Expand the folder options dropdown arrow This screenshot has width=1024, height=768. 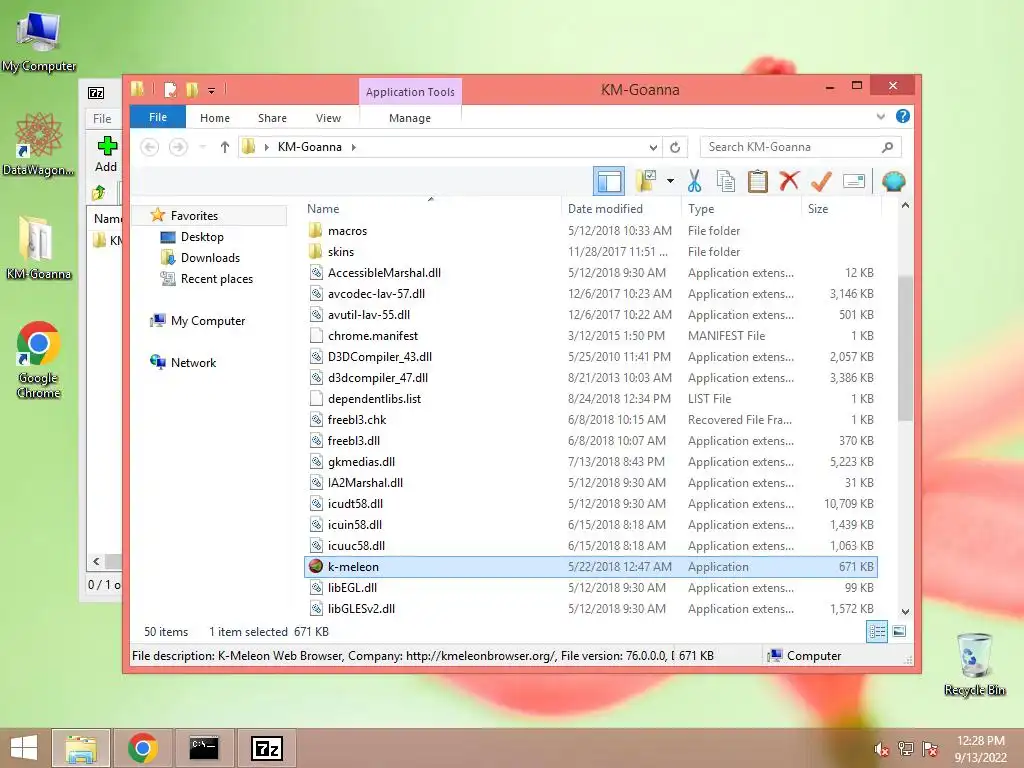tap(670, 181)
